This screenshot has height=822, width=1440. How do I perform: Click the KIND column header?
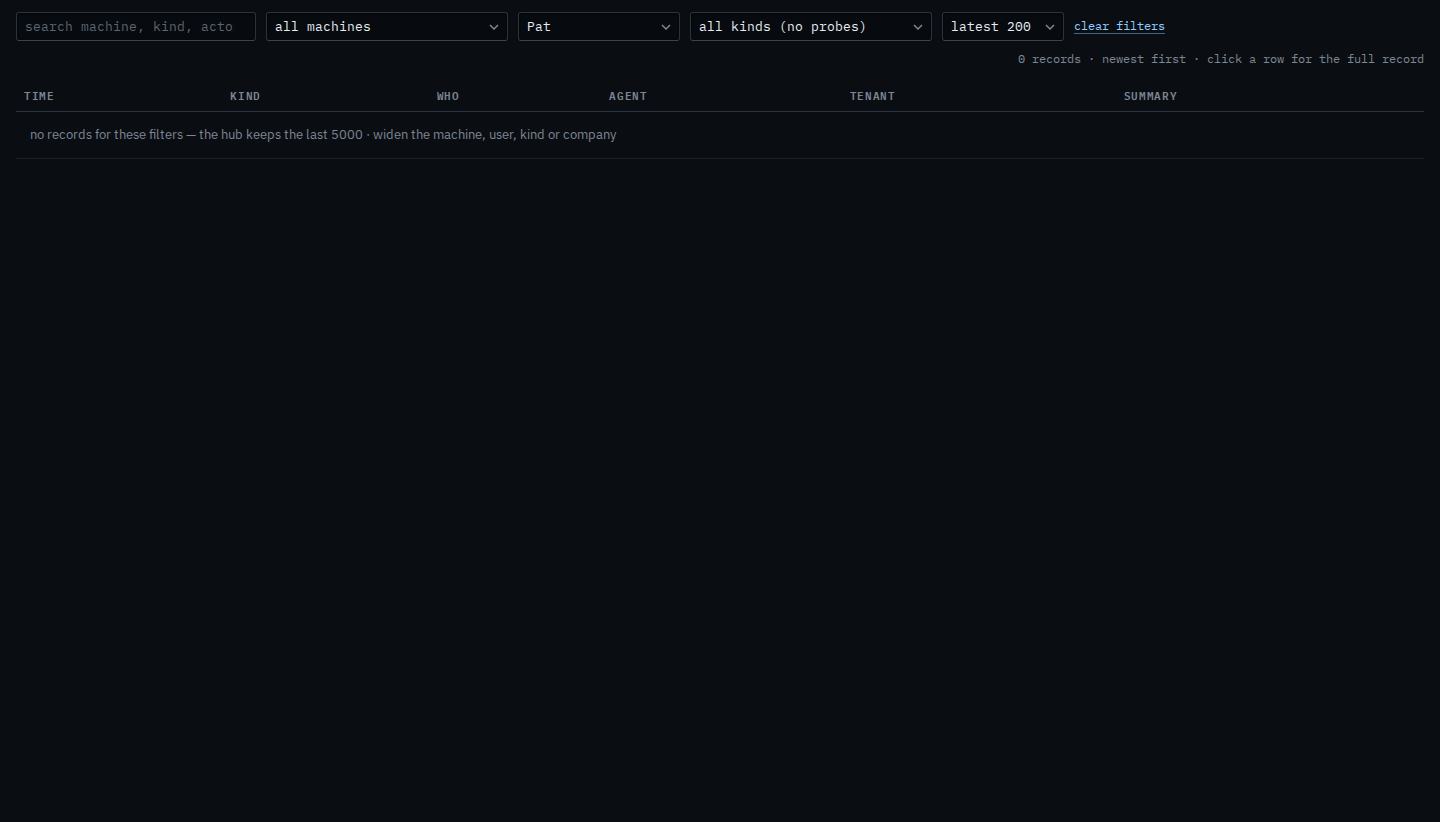tap(245, 96)
